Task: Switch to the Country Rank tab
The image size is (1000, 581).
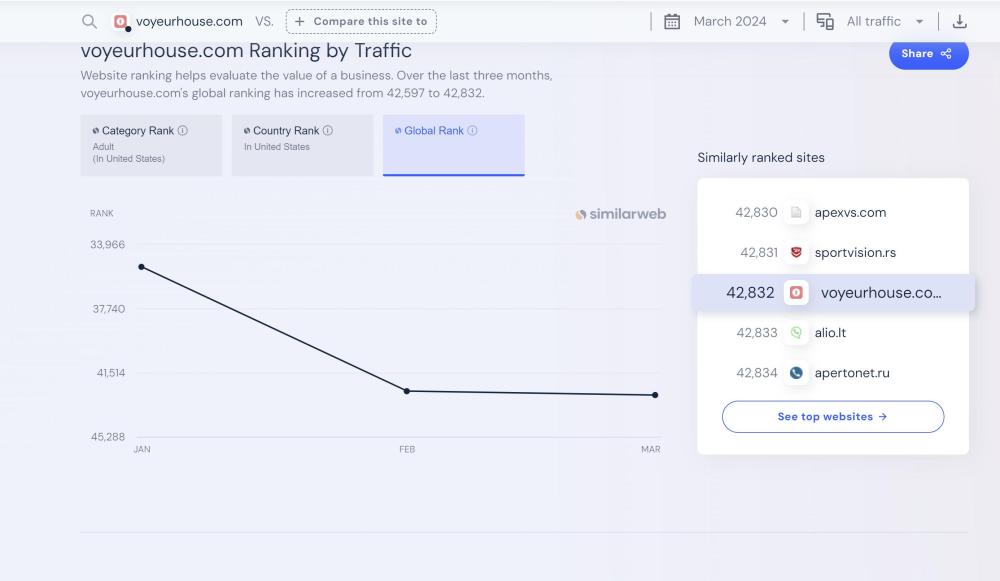Action: [302, 145]
